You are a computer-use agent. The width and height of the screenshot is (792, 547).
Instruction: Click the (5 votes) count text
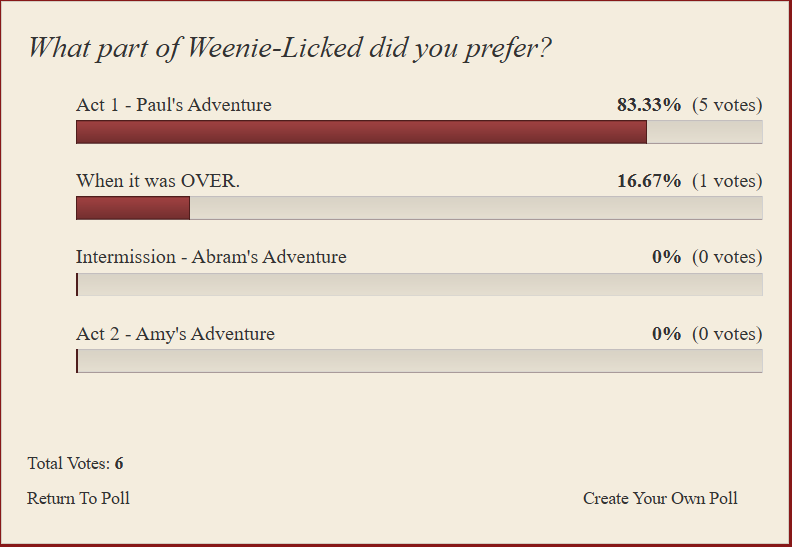tap(727, 105)
